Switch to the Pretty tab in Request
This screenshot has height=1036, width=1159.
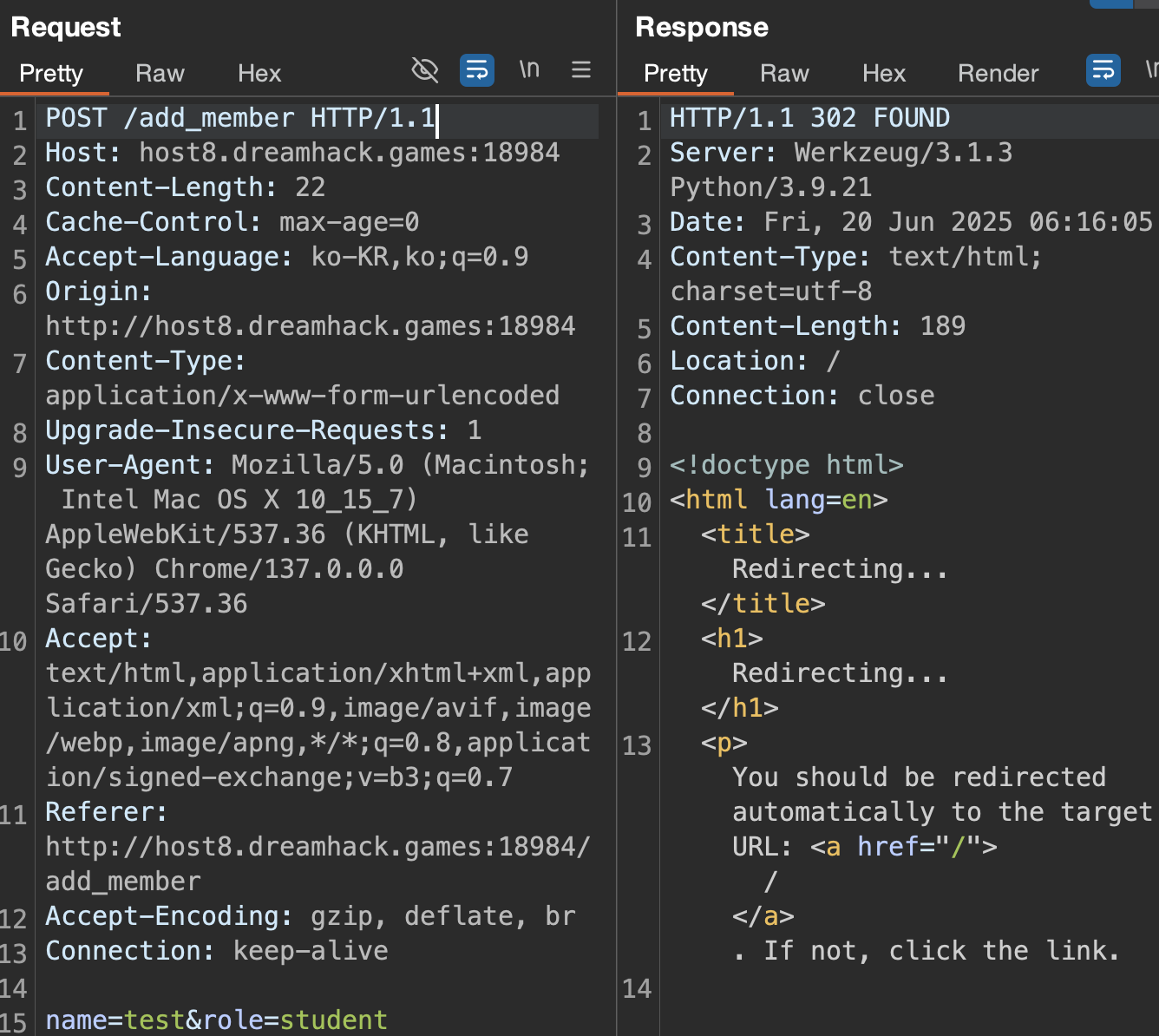pyautogui.click(x=51, y=73)
